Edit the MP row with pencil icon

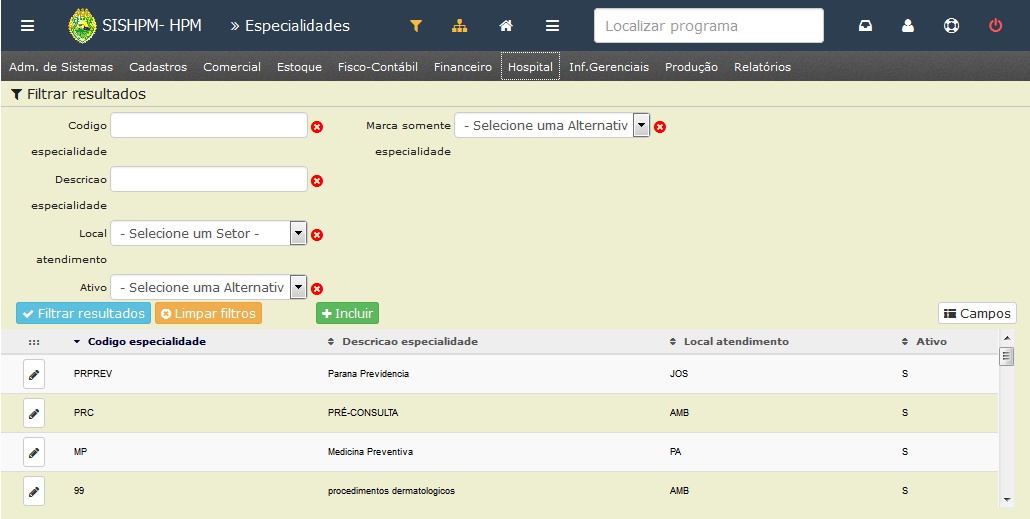[34, 452]
